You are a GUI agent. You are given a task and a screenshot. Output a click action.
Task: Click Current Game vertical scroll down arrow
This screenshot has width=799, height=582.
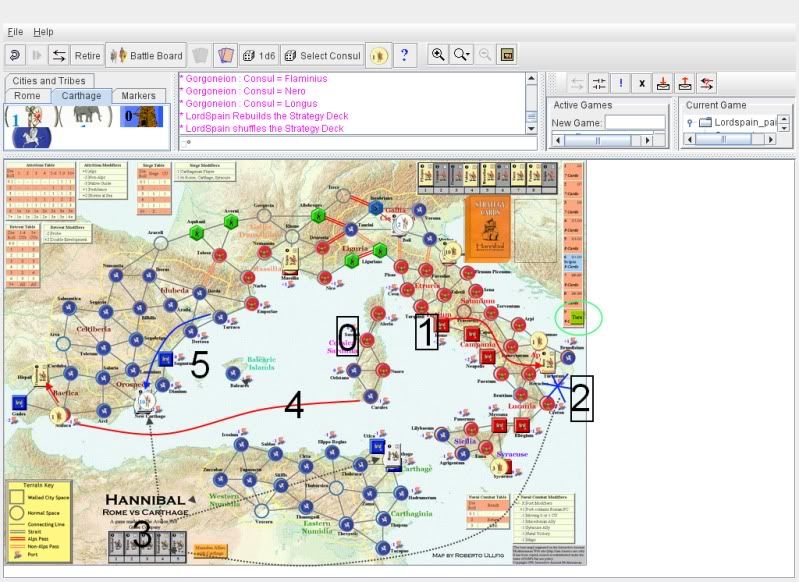coord(785,127)
